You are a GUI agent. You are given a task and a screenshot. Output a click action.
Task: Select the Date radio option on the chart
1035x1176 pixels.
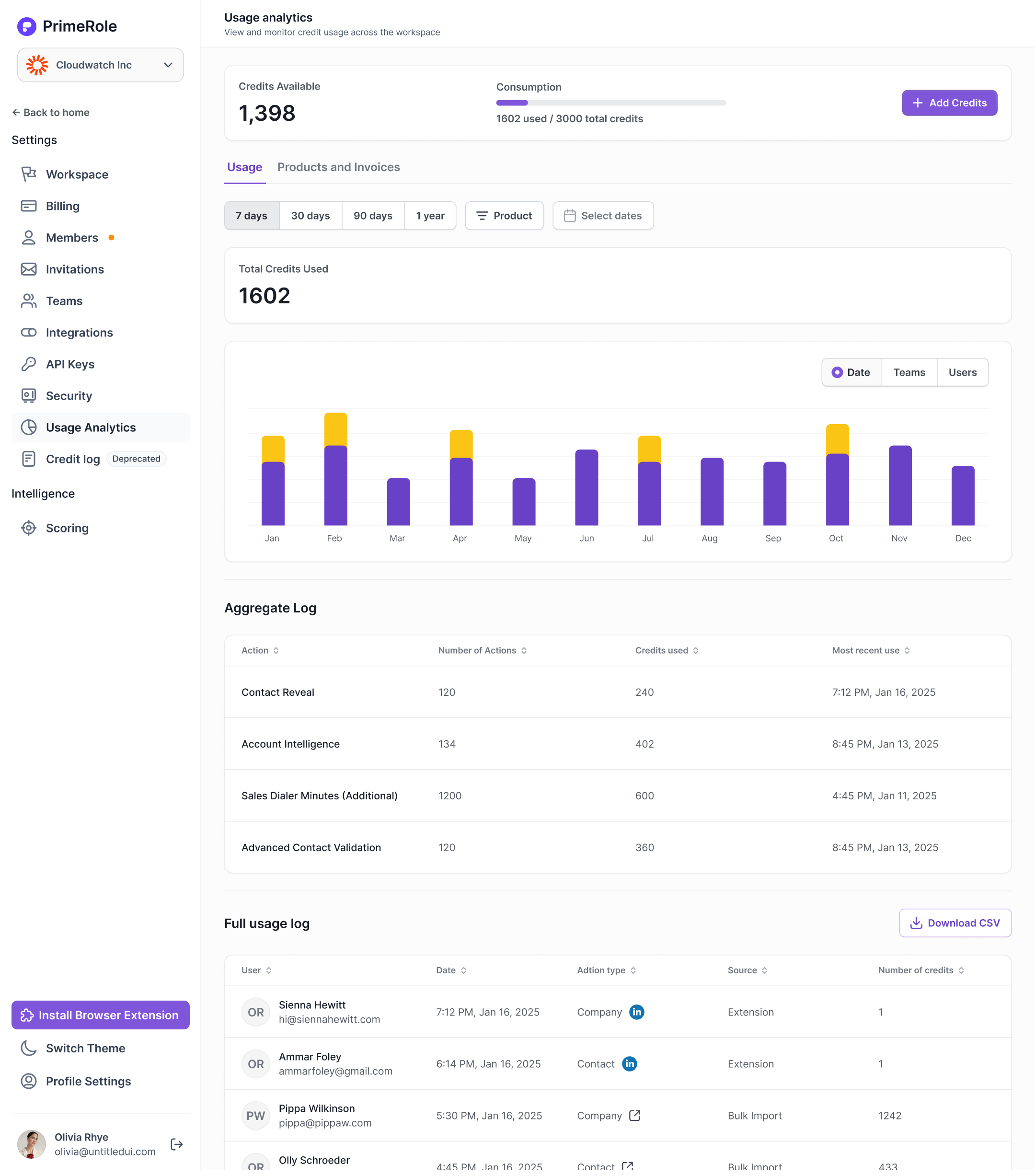coord(851,372)
